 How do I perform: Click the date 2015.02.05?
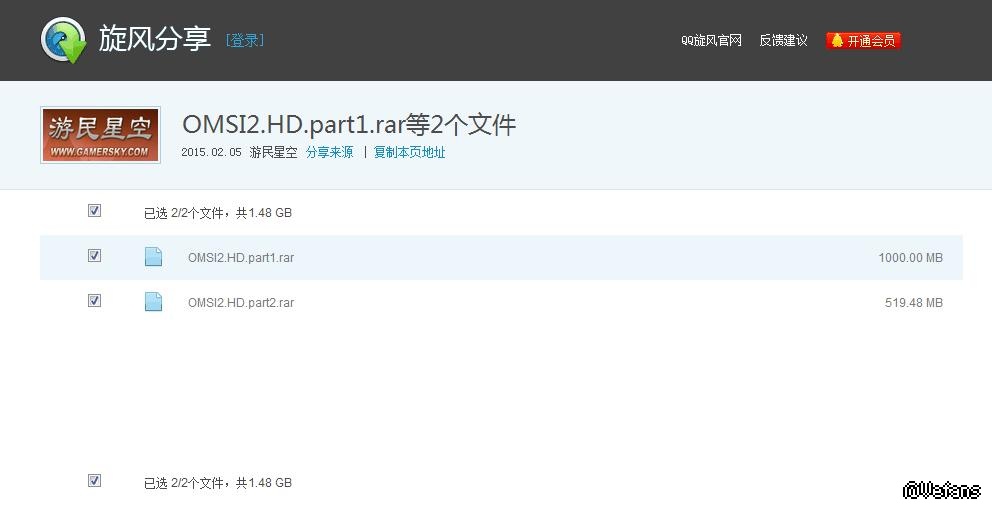click(x=211, y=152)
